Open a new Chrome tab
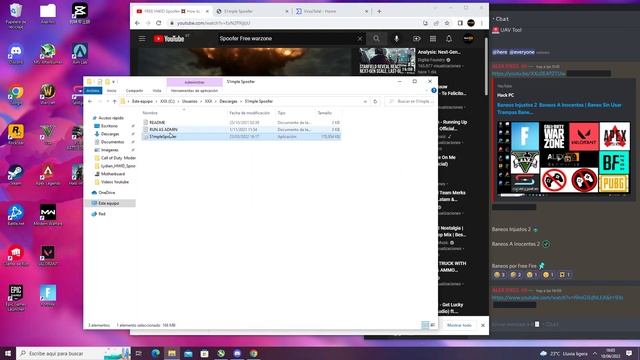 [379, 11]
